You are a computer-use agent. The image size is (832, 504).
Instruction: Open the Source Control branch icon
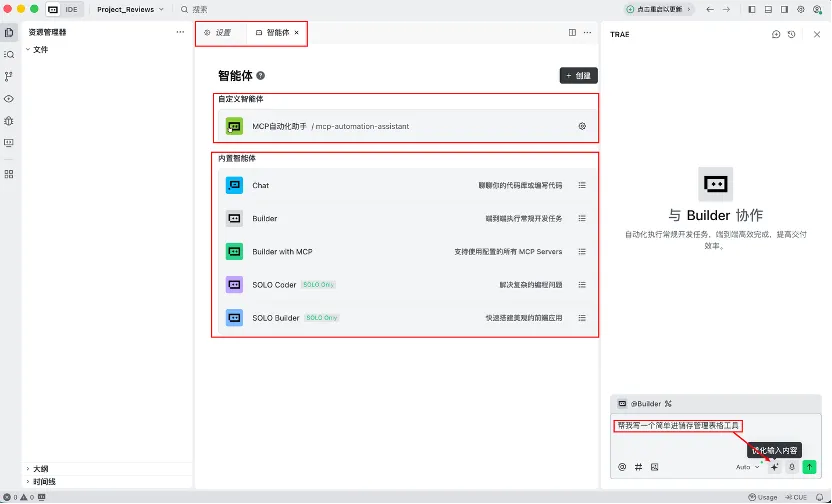(x=9, y=76)
